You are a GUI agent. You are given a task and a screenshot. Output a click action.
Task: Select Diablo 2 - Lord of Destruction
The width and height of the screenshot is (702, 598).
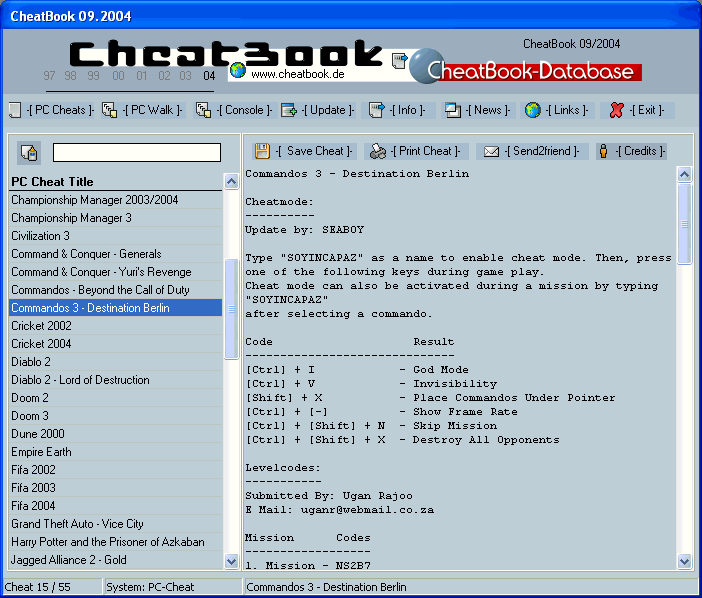click(116, 380)
